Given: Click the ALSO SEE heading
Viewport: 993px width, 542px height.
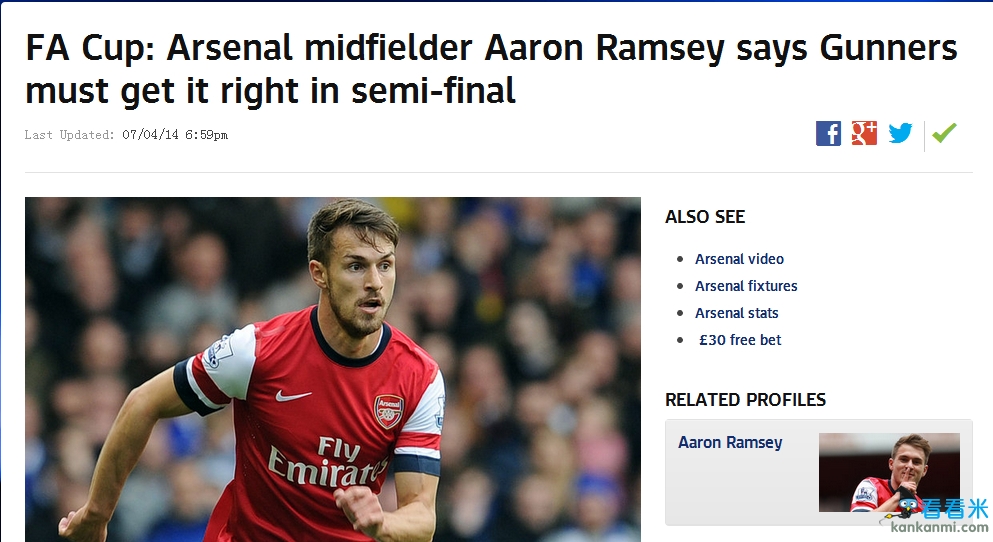Looking at the screenshot, I should (x=705, y=217).
